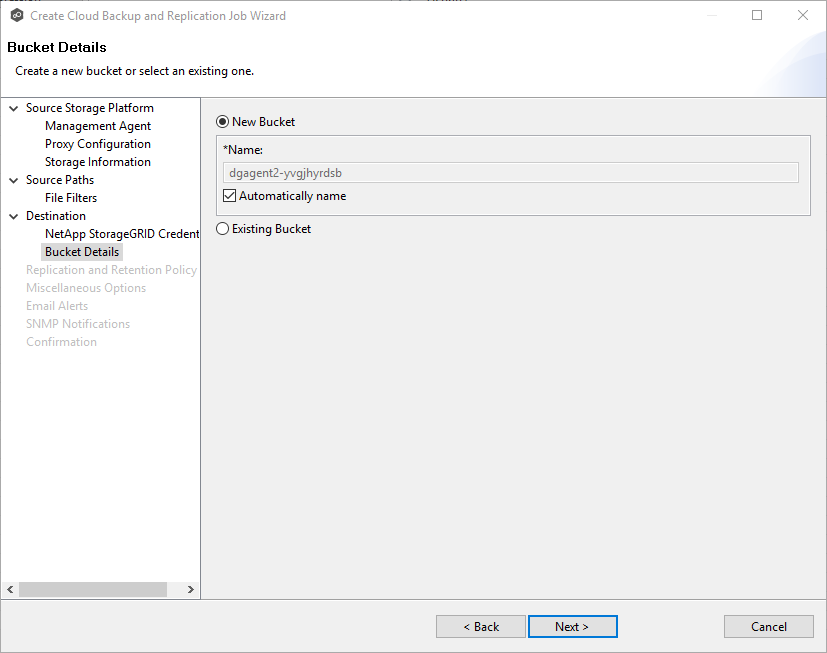This screenshot has width=827, height=653.
Task: Select the File Filters step
Action: click(x=72, y=197)
